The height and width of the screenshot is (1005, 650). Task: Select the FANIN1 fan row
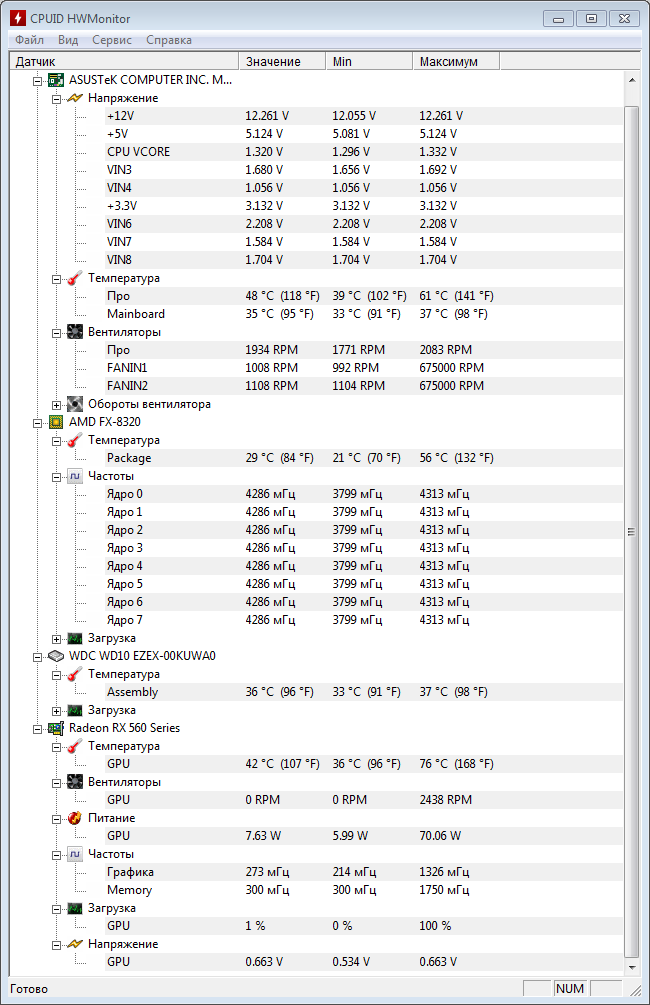[x=363, y=368]
